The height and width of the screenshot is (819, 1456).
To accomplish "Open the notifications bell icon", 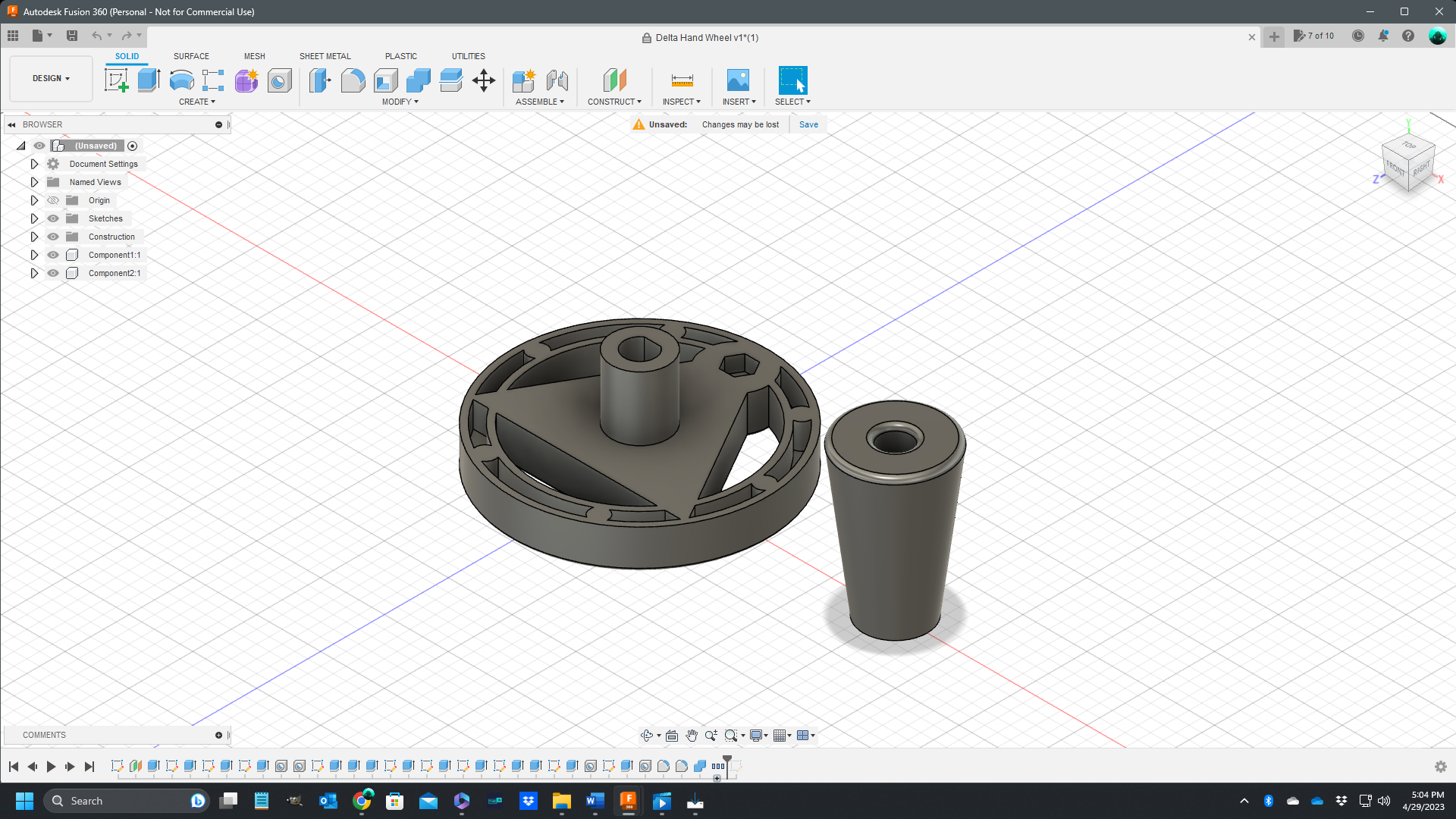I will 1383,36.
